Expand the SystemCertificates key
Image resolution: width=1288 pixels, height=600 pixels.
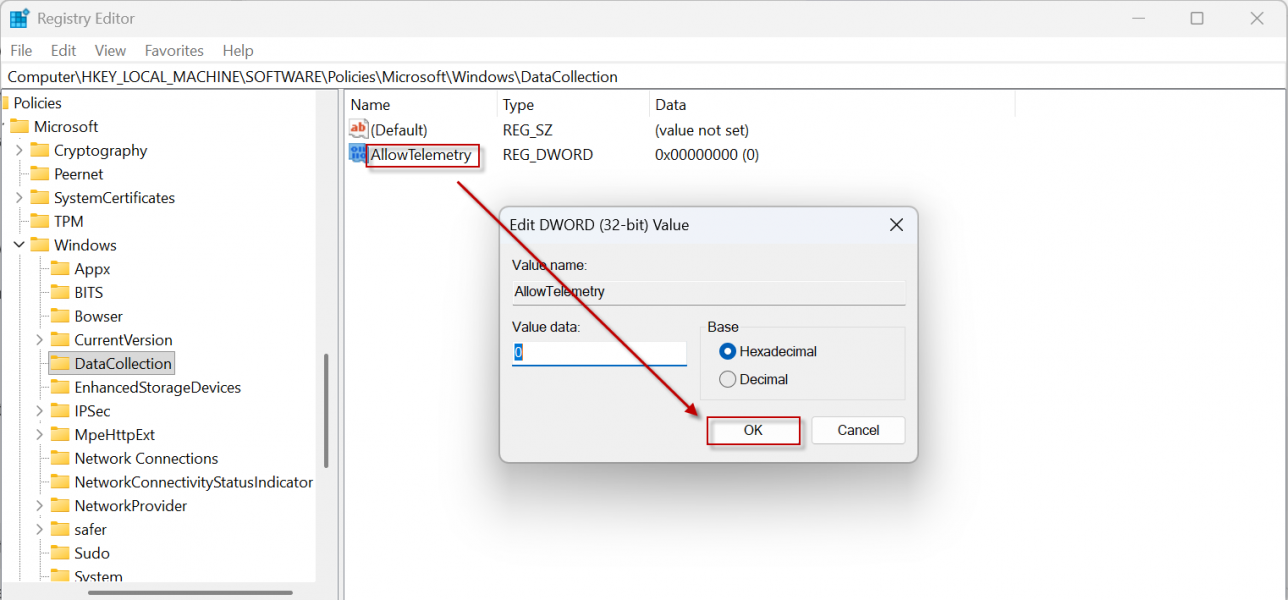tap(19, 198)
